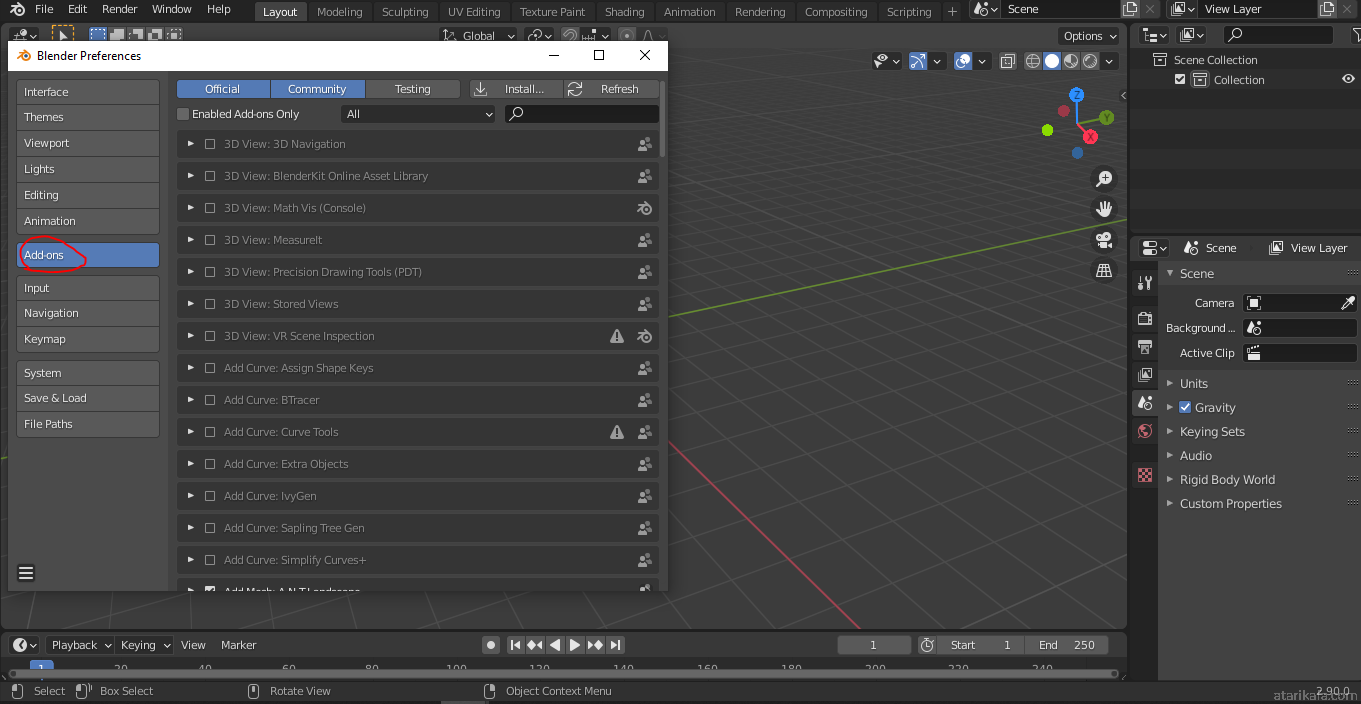Open the Texture properties tab (checker icon)

click(1145, 475)
